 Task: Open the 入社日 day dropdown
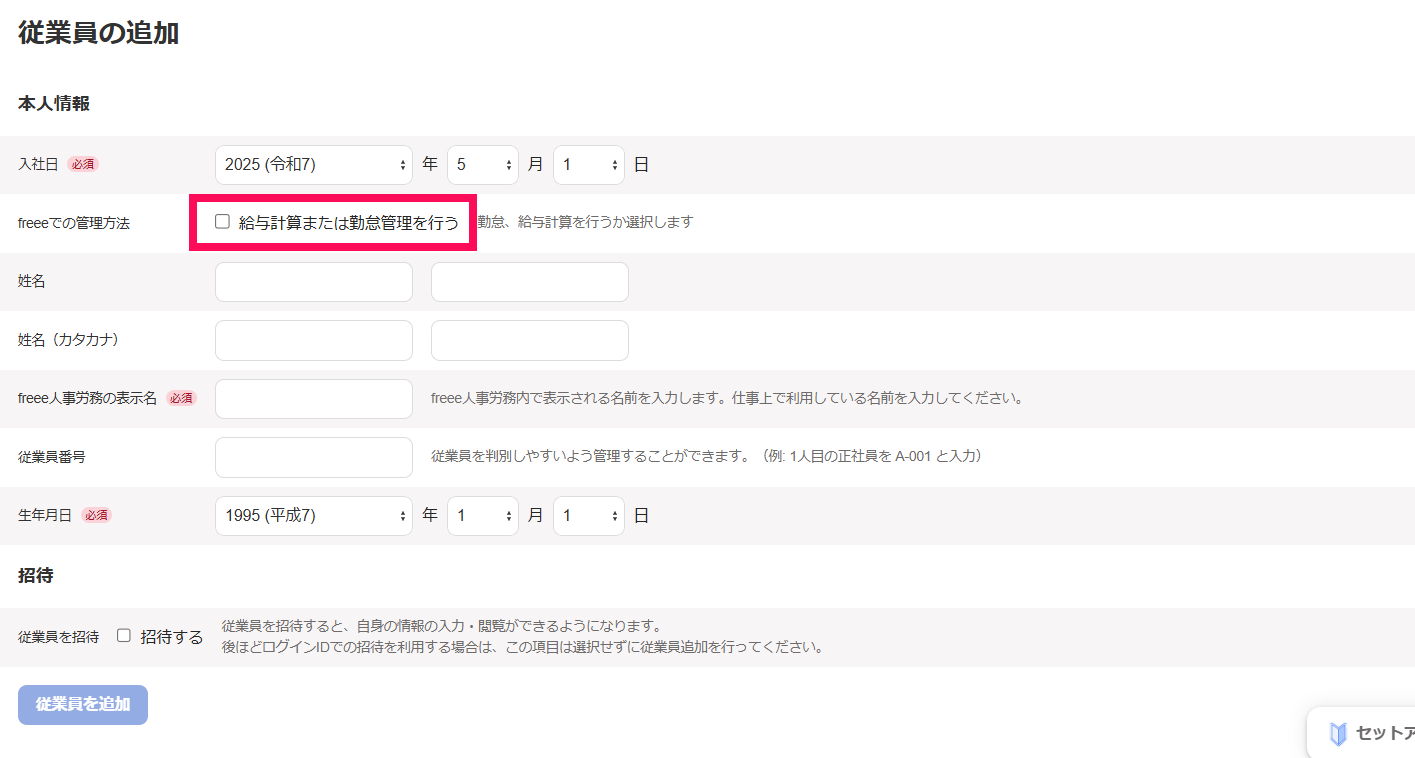[589, 165]
